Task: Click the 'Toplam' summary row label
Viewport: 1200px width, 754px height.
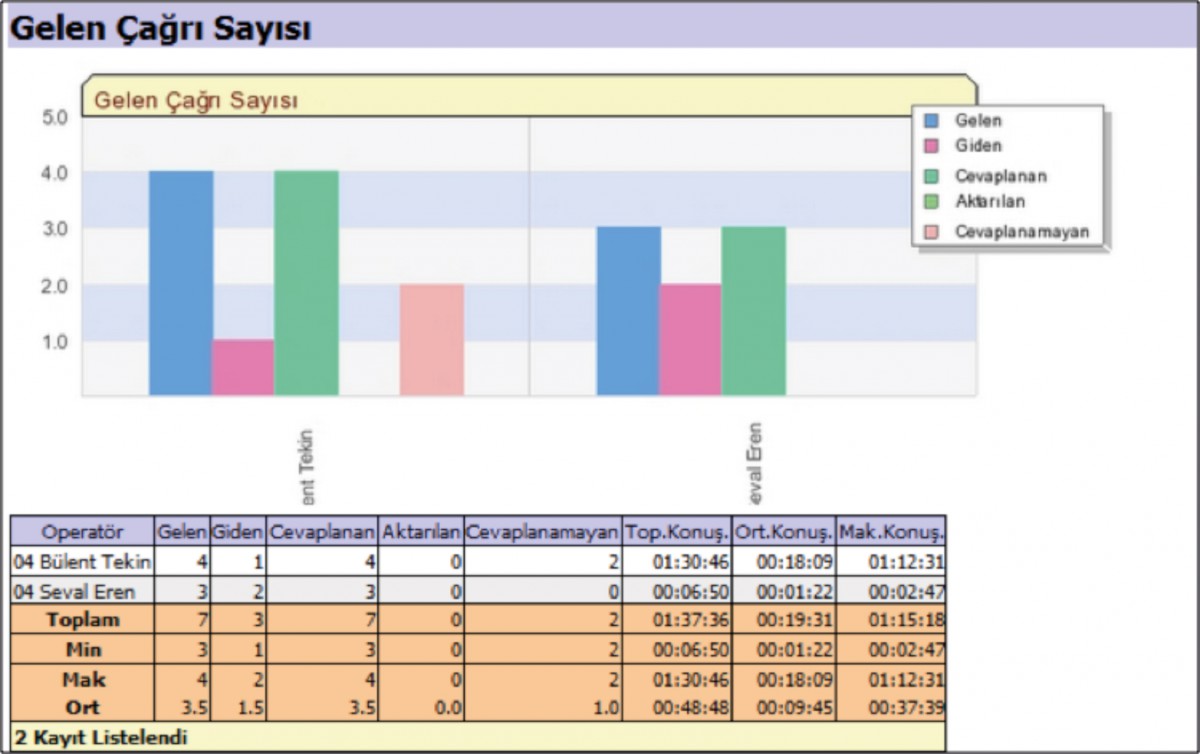Action: coord(83,619)
